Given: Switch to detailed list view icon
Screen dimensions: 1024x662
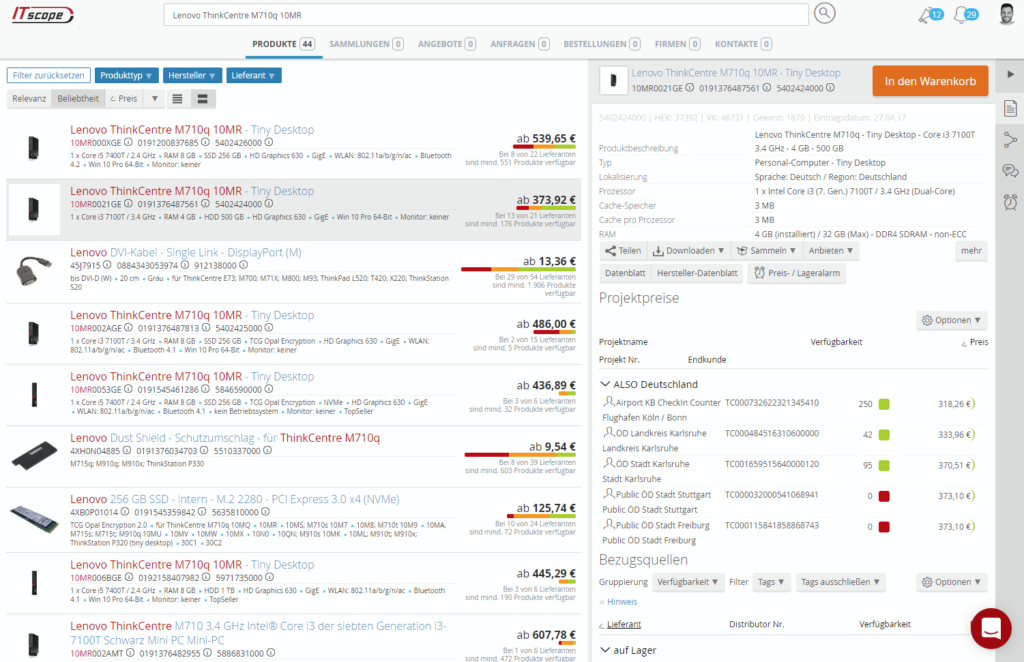Looking at the screenshot, I should (202, 99).
